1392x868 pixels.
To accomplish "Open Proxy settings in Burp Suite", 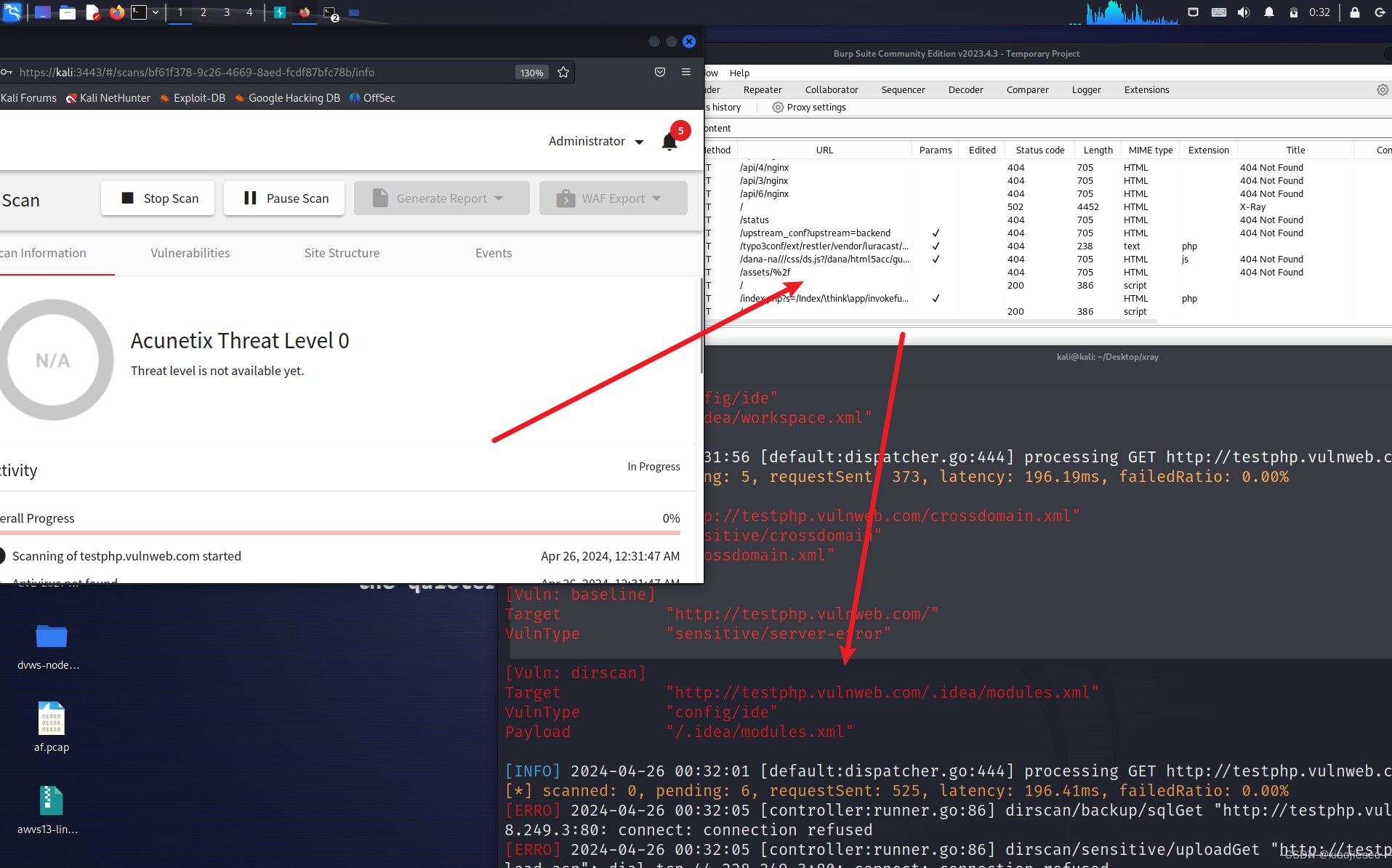I will [809, 108].
